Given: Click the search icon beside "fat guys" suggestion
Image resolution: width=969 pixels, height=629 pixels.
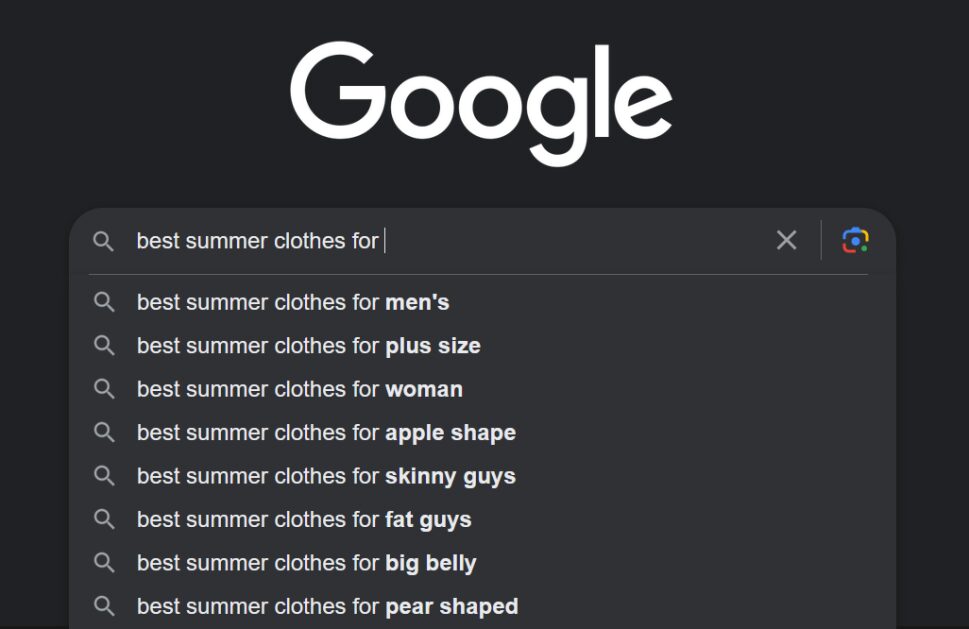Looking at the screenshot, I should [104, 519].
